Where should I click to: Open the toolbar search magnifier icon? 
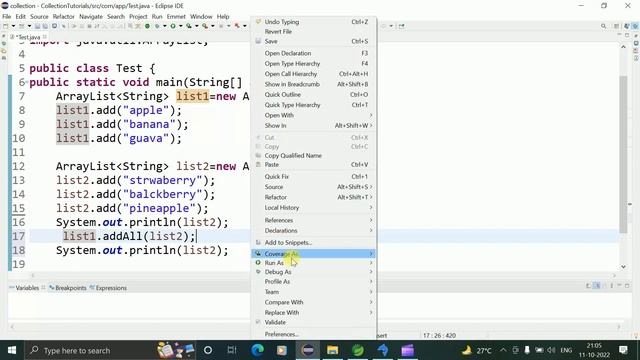(603, 26)
